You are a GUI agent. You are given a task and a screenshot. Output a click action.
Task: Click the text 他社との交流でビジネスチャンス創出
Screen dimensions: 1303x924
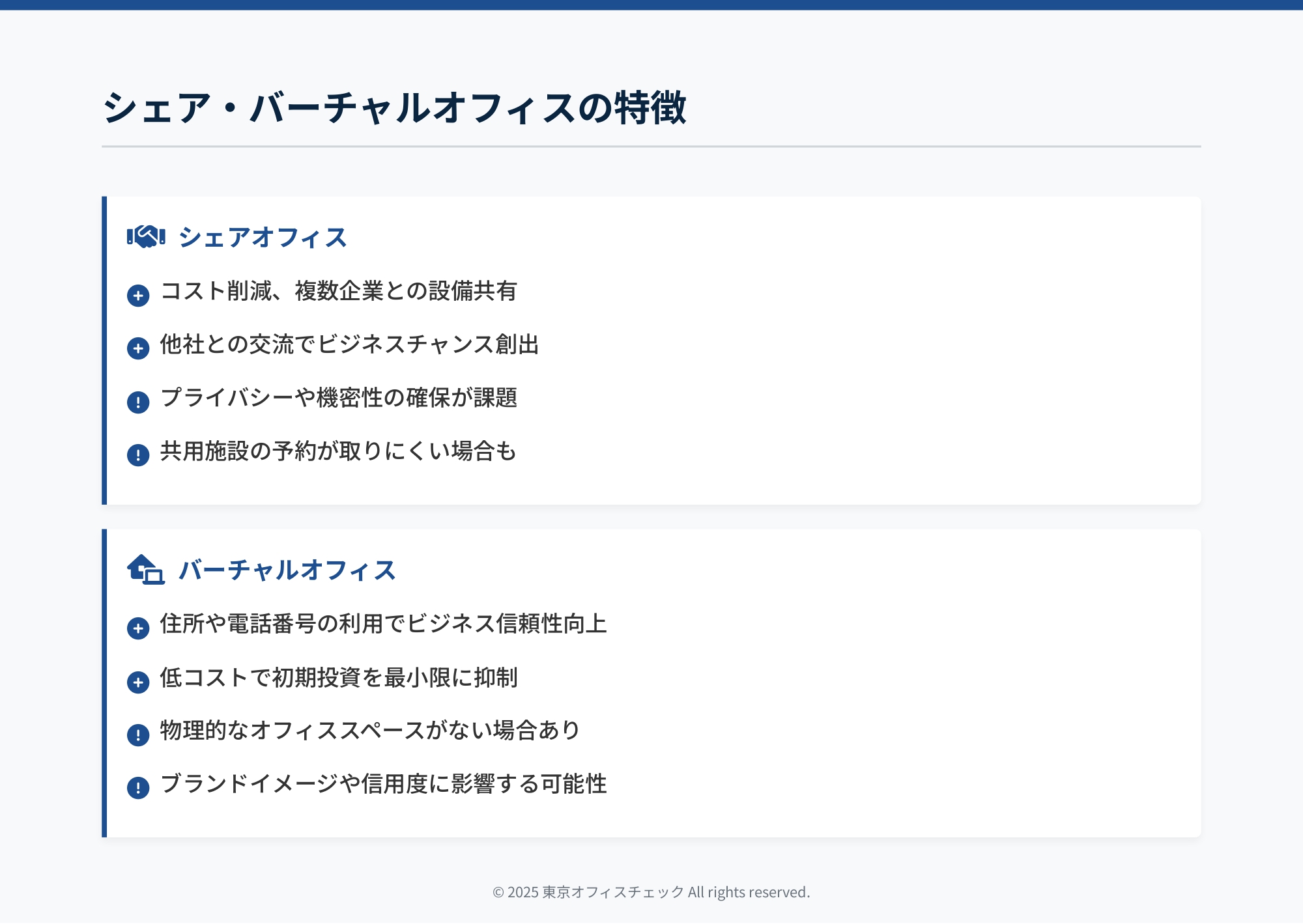350,344
